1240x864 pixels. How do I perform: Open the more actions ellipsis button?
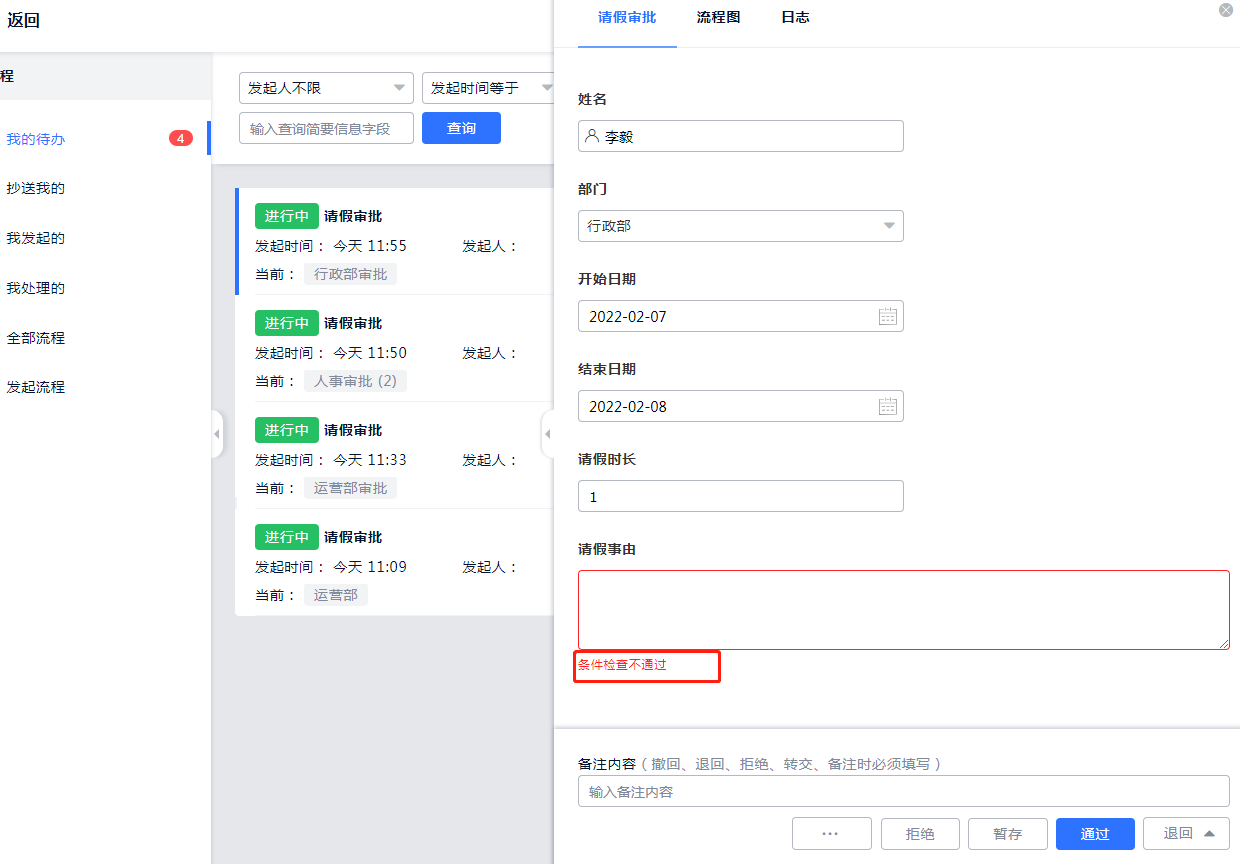click(x=831, y=834)
